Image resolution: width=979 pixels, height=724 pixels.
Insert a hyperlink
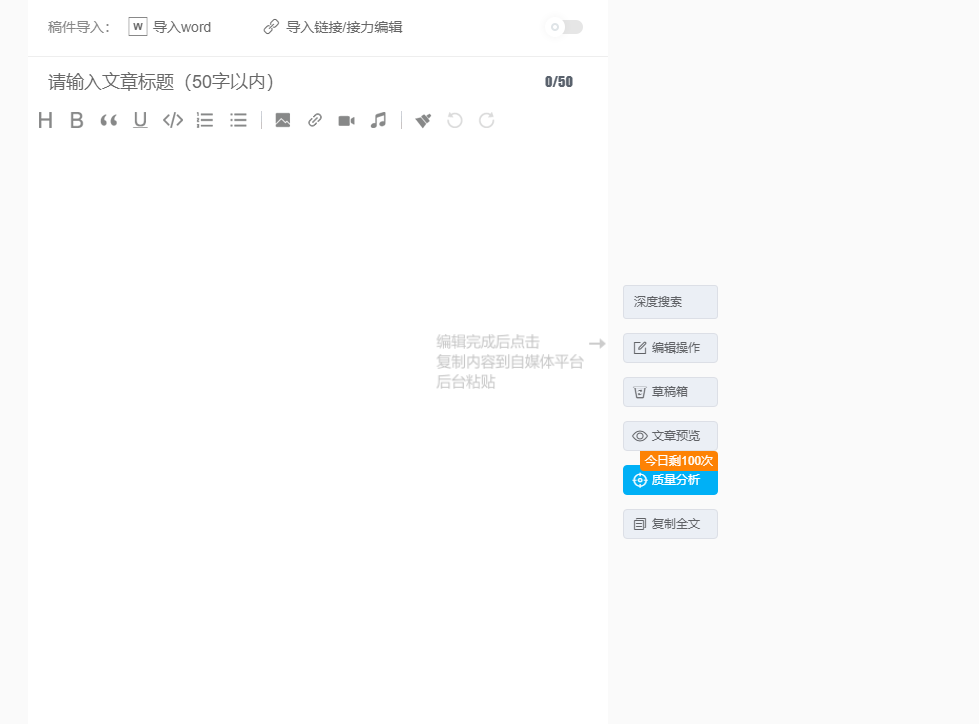pyautogui.click(x=314, y=120)
